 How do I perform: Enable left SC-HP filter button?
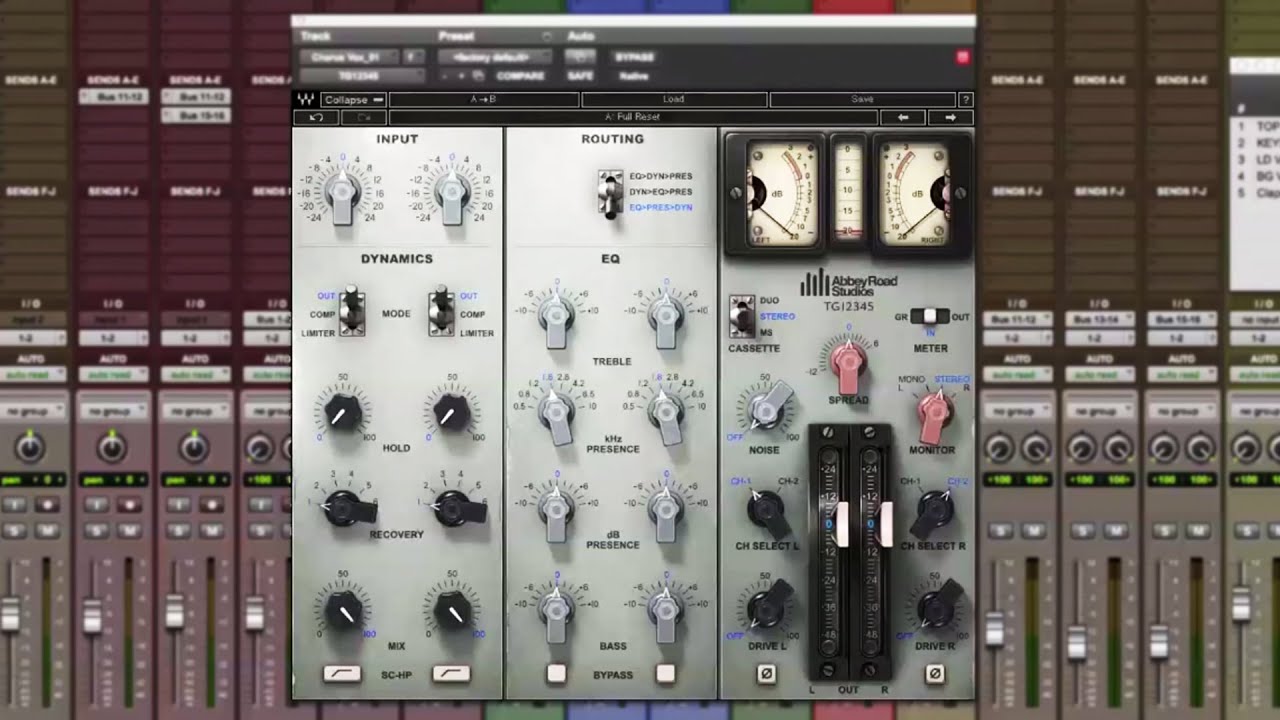(x=342, y=674)
